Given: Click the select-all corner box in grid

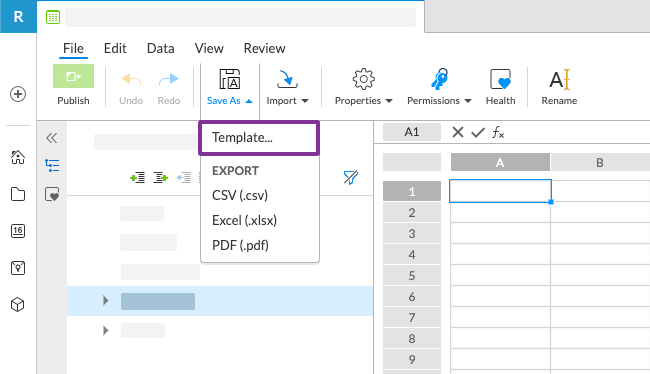Looking at the screenshot, I should [412, 162].
